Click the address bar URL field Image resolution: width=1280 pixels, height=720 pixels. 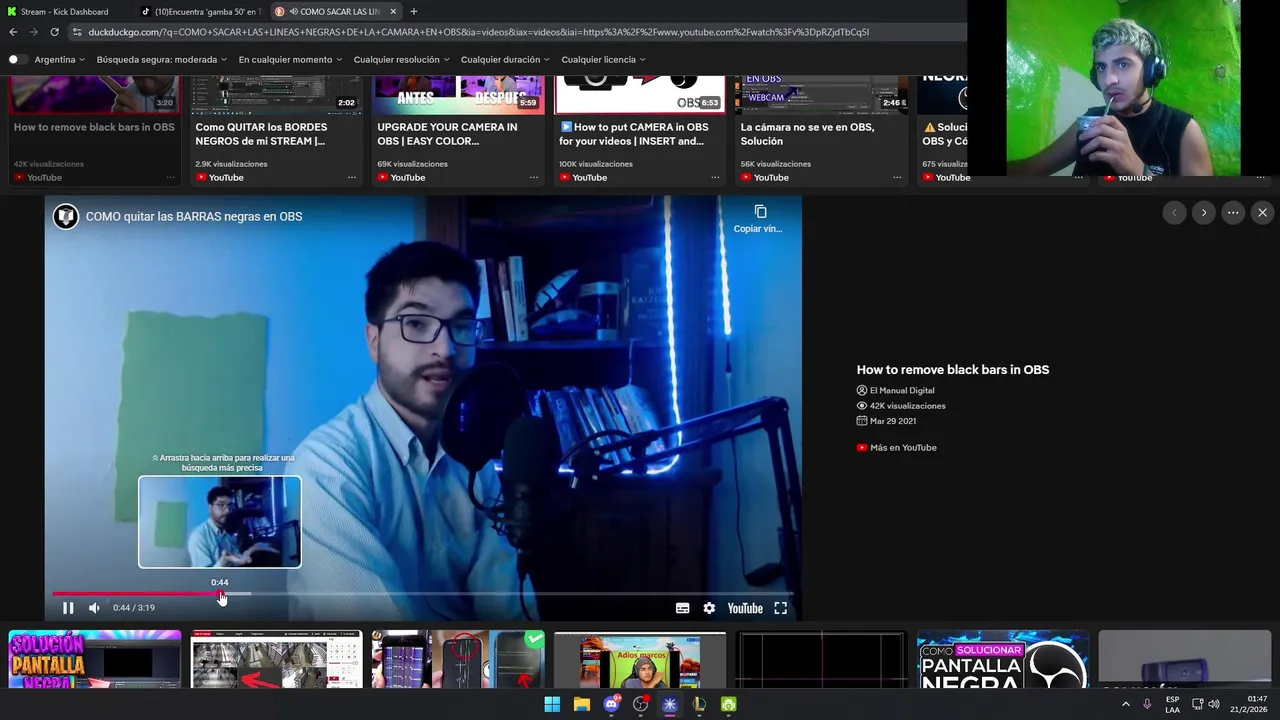click(520, 32)
